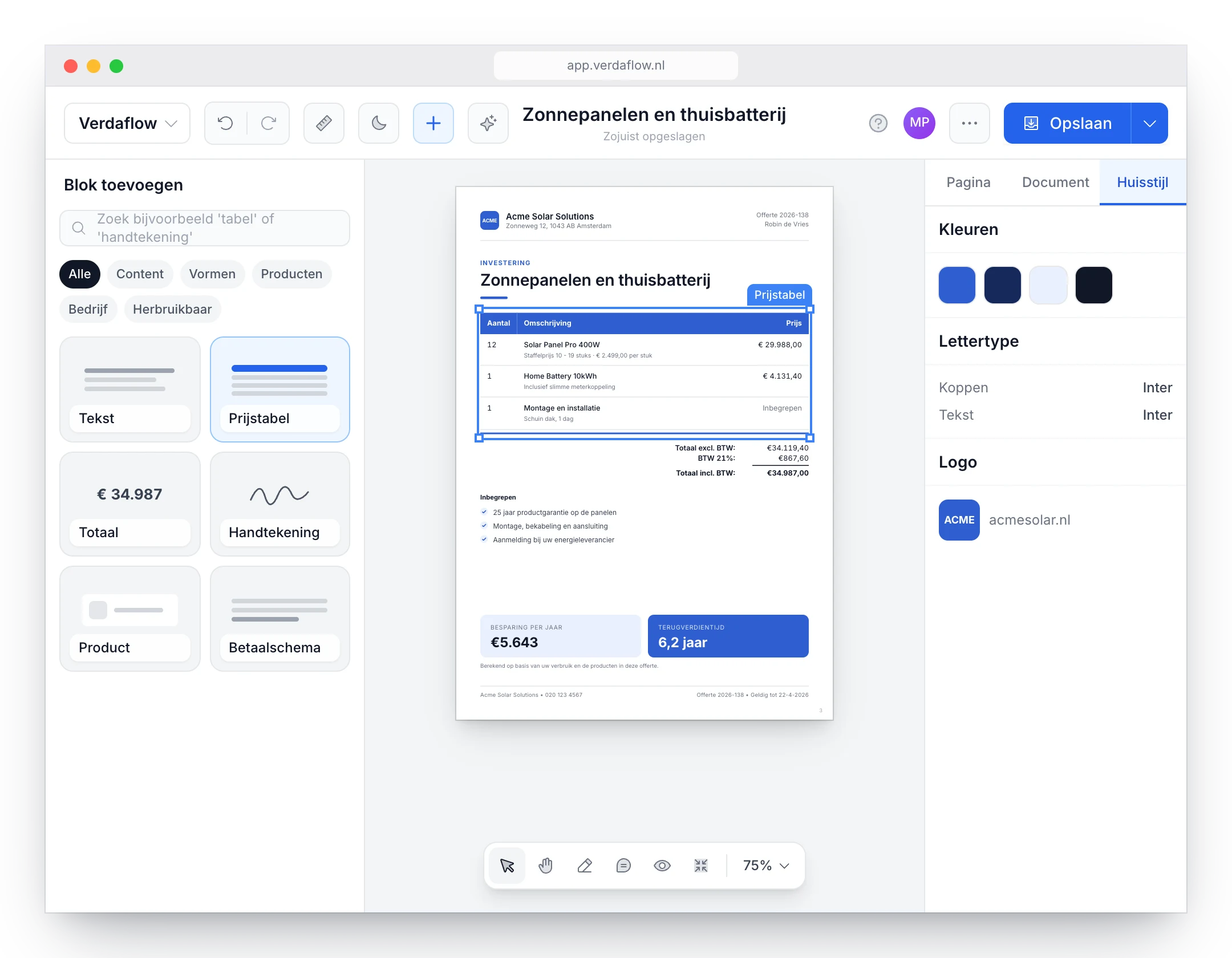This screenshot has height=958, width=1232.
Task: Open the comment bubble tool
Action: 623,866
